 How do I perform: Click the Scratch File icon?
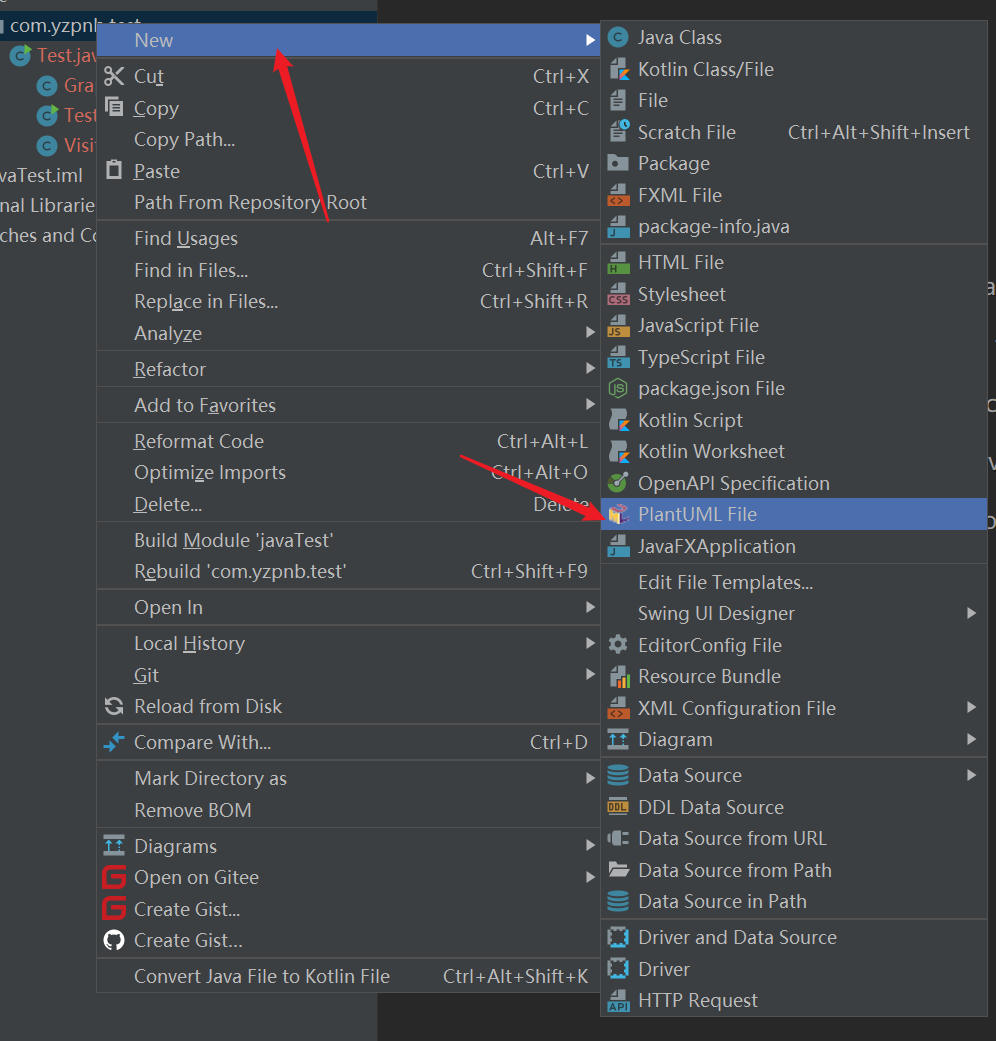618,131
